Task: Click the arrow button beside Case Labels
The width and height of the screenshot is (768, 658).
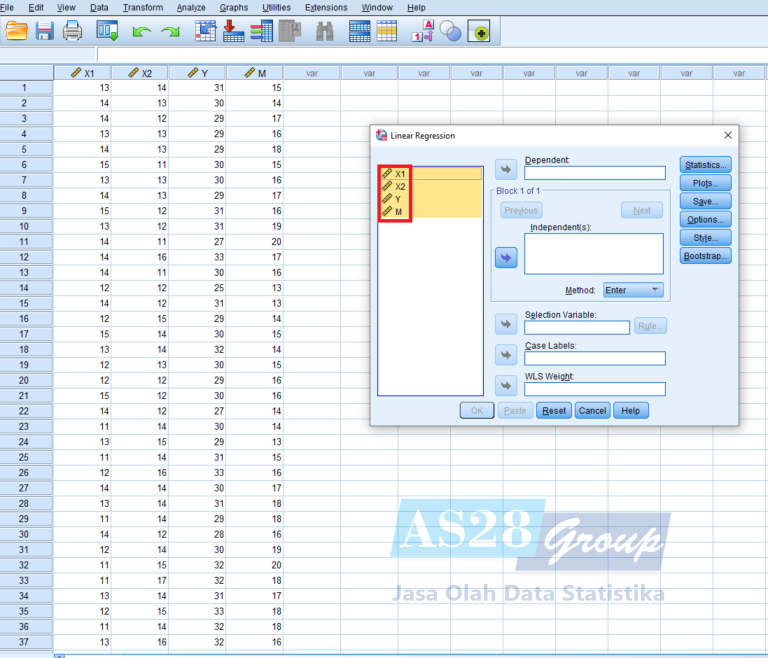Action: coord(506,355)
